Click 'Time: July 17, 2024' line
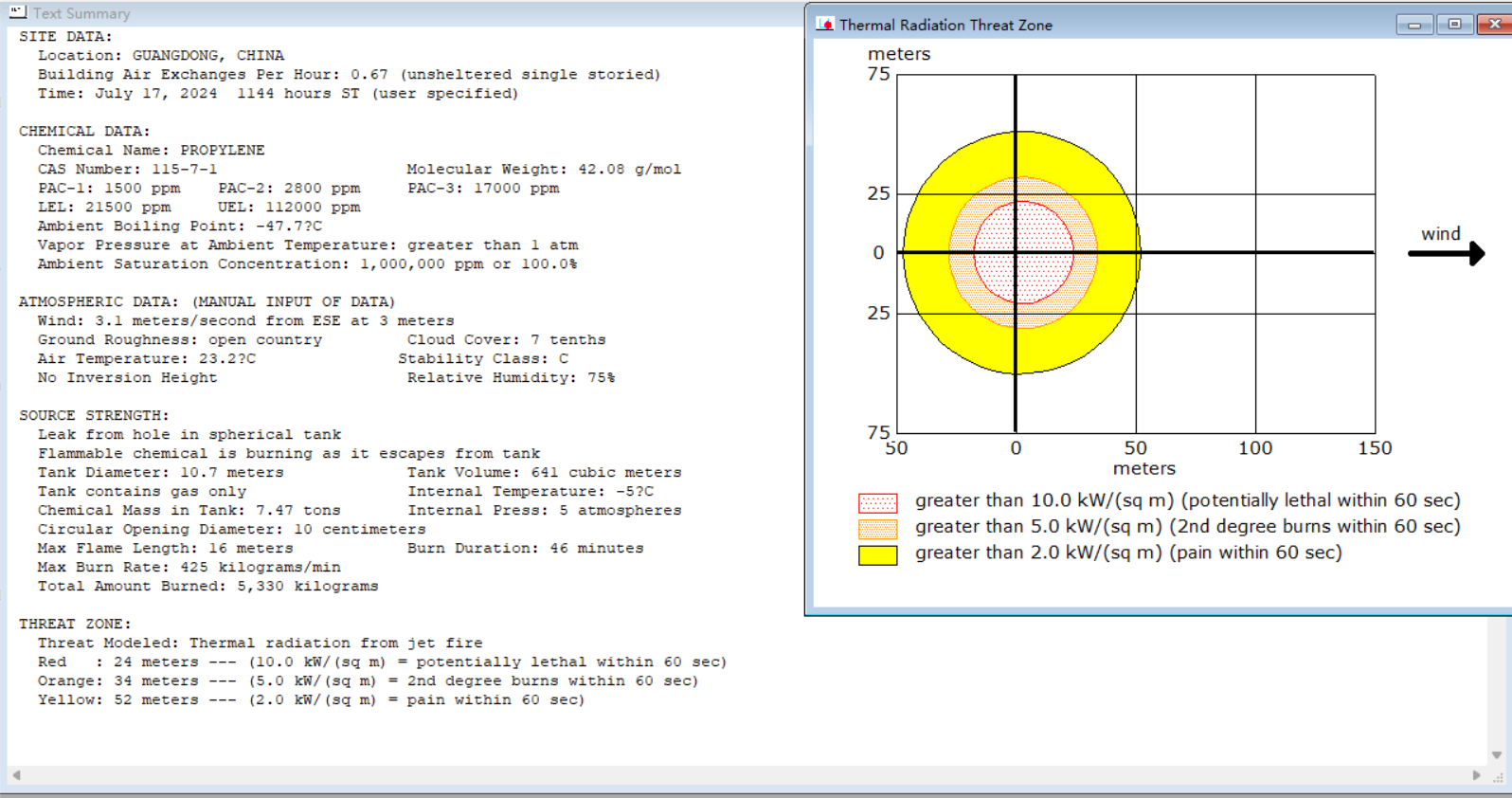This screenshot has width=1512, height=798. coord(278,93)
